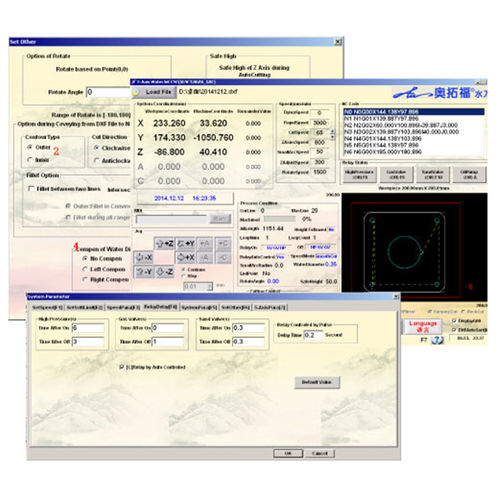Open the SetSpeed tab in System Parameter
This screenshot has width=500, height=500.
[47, 307]
